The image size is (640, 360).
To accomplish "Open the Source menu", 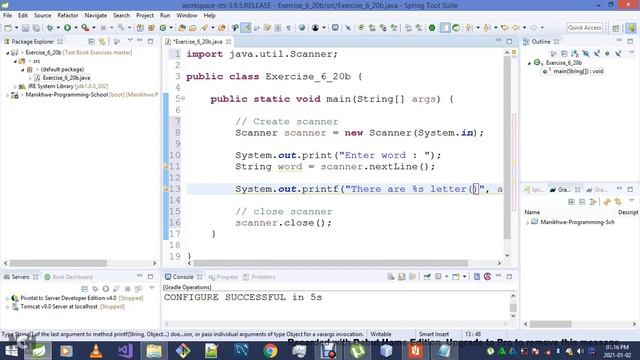I will (42, 15).
